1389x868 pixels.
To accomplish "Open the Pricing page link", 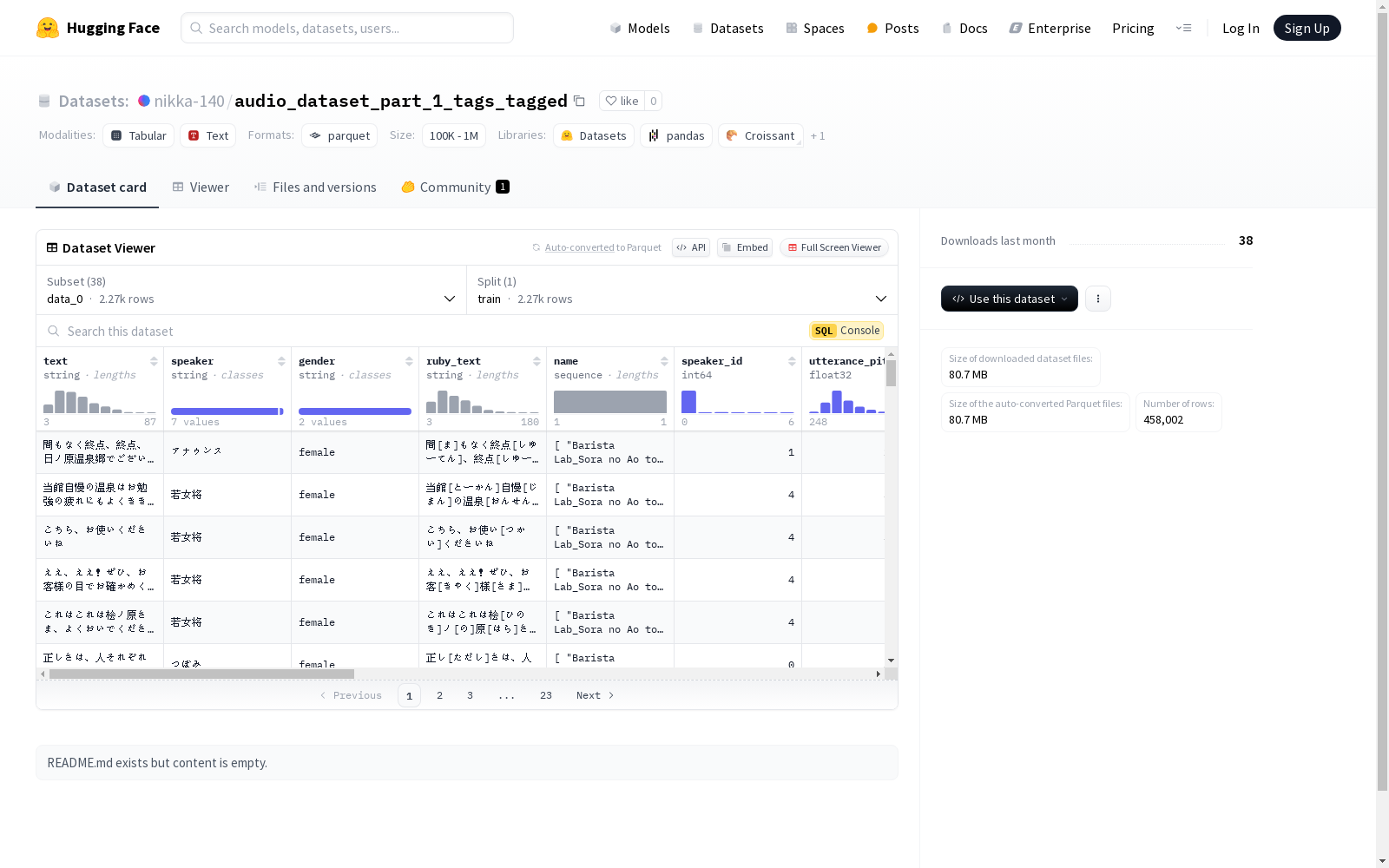I will point(1133,28).
